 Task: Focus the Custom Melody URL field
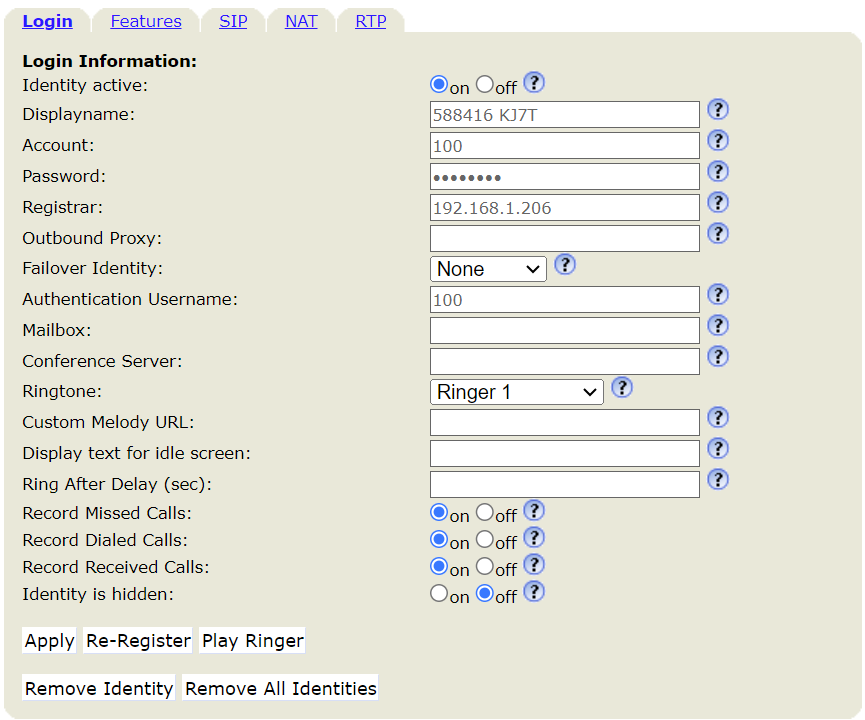(x=564, y=423)
